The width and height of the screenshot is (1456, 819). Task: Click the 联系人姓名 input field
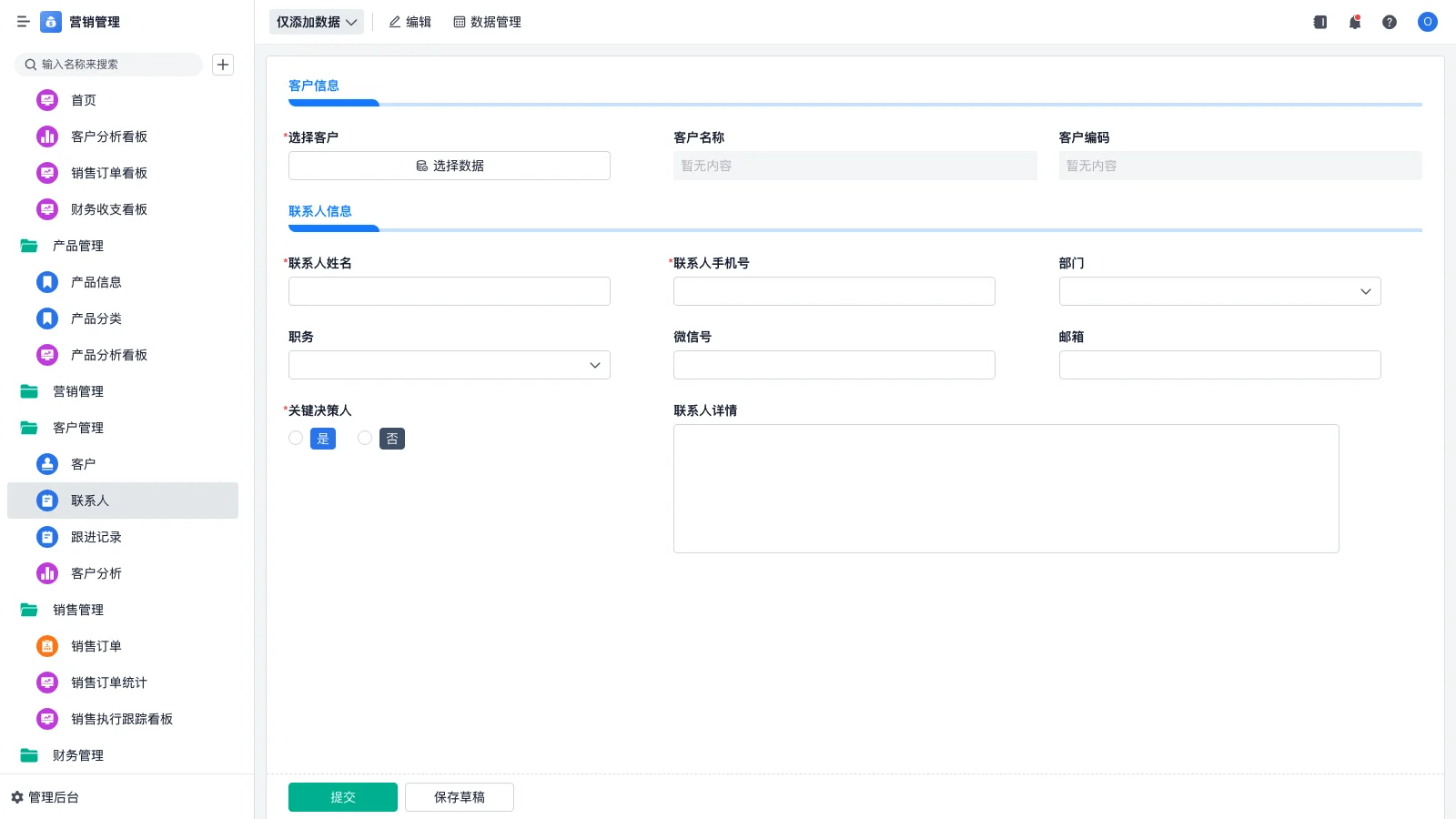(x=449, y=290)
